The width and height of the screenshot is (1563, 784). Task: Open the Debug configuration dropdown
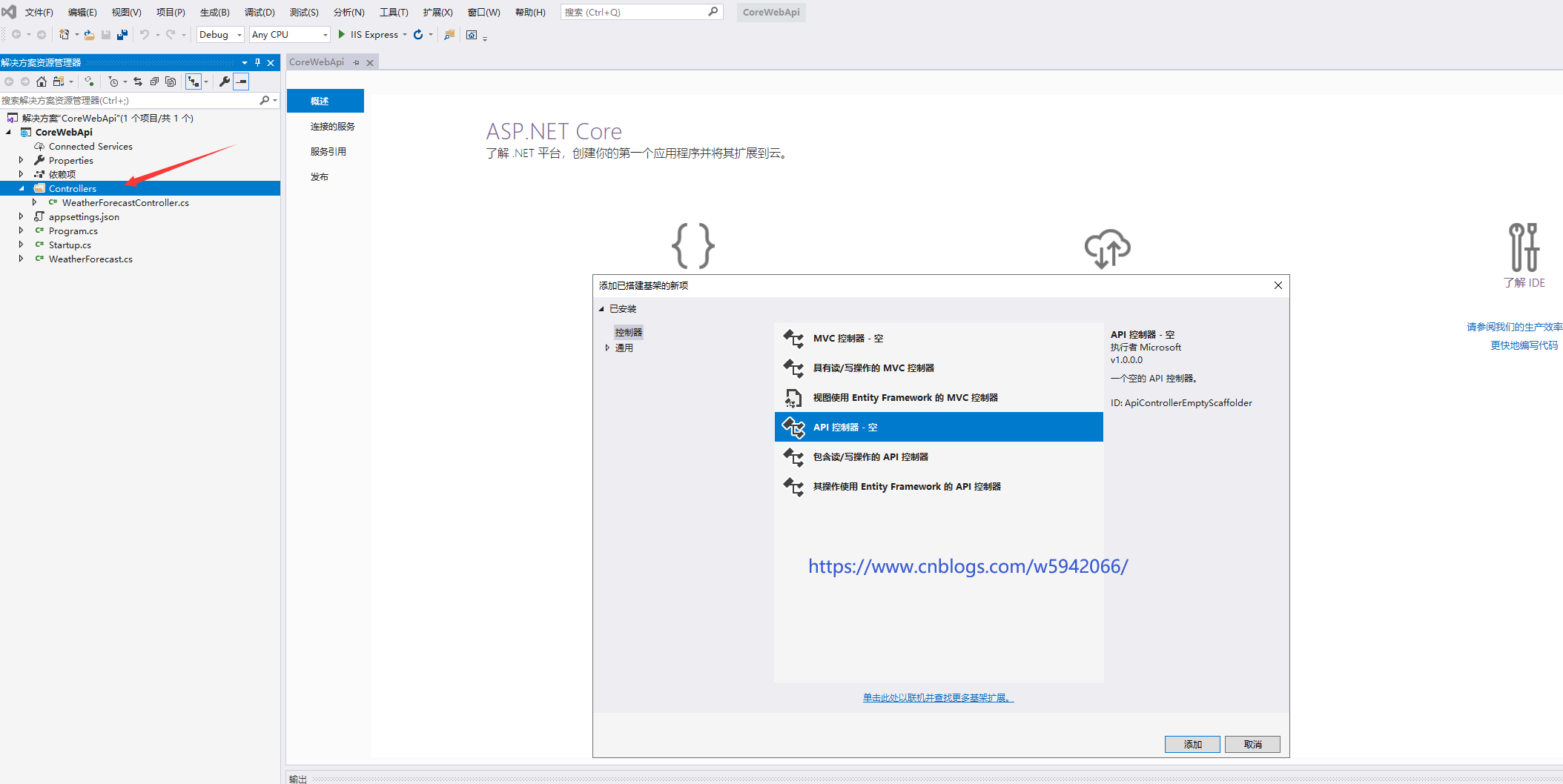pyautogui.click(x=220, y=35)
